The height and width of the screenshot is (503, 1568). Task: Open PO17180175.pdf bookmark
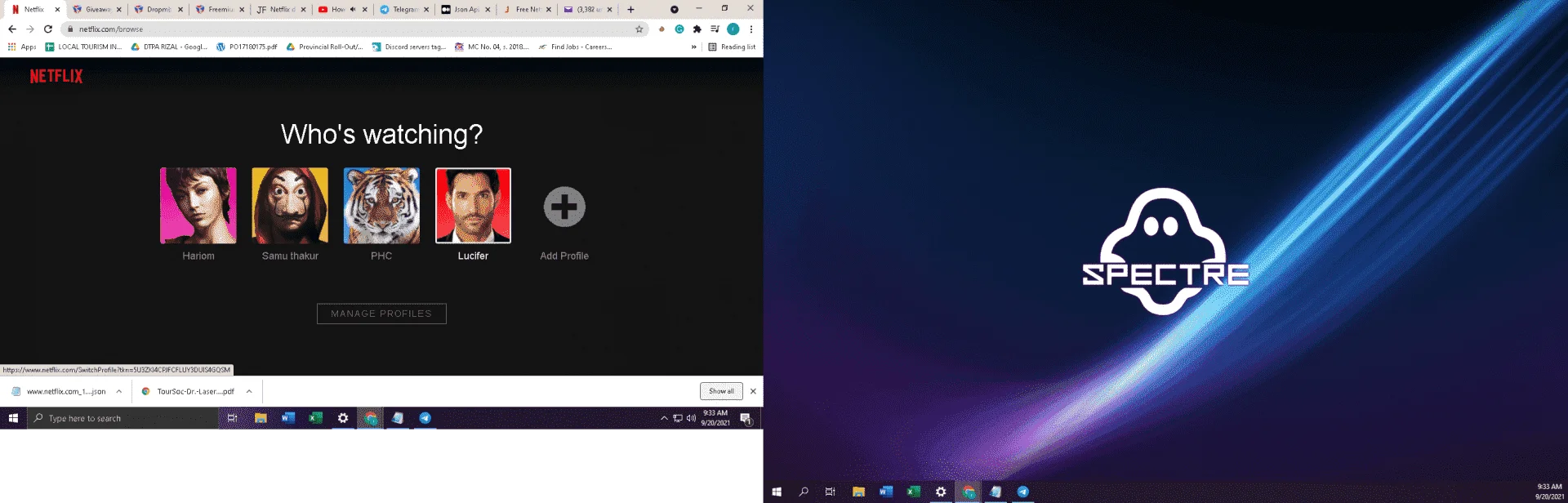pyautogui.click(x=247, y=47)
